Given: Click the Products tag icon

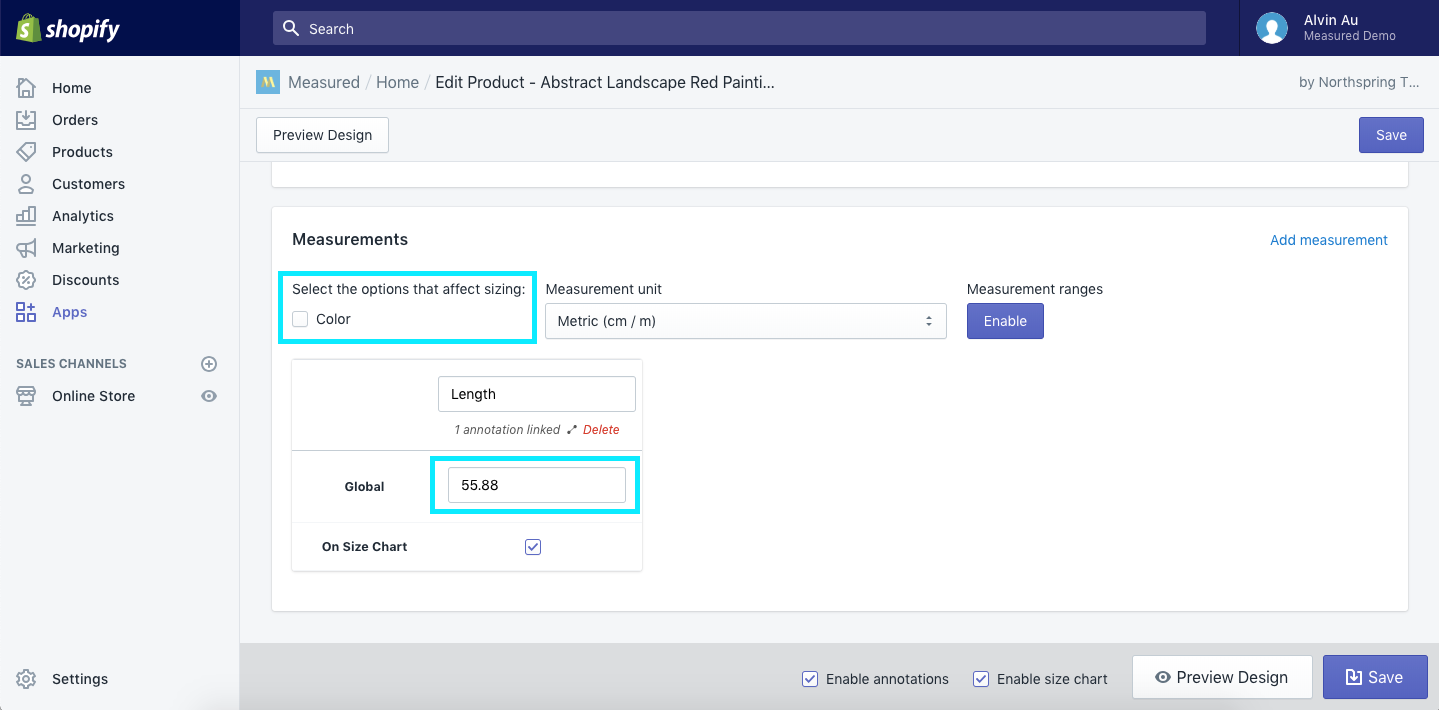Looking at the screenshot, I should pos(26,152).
